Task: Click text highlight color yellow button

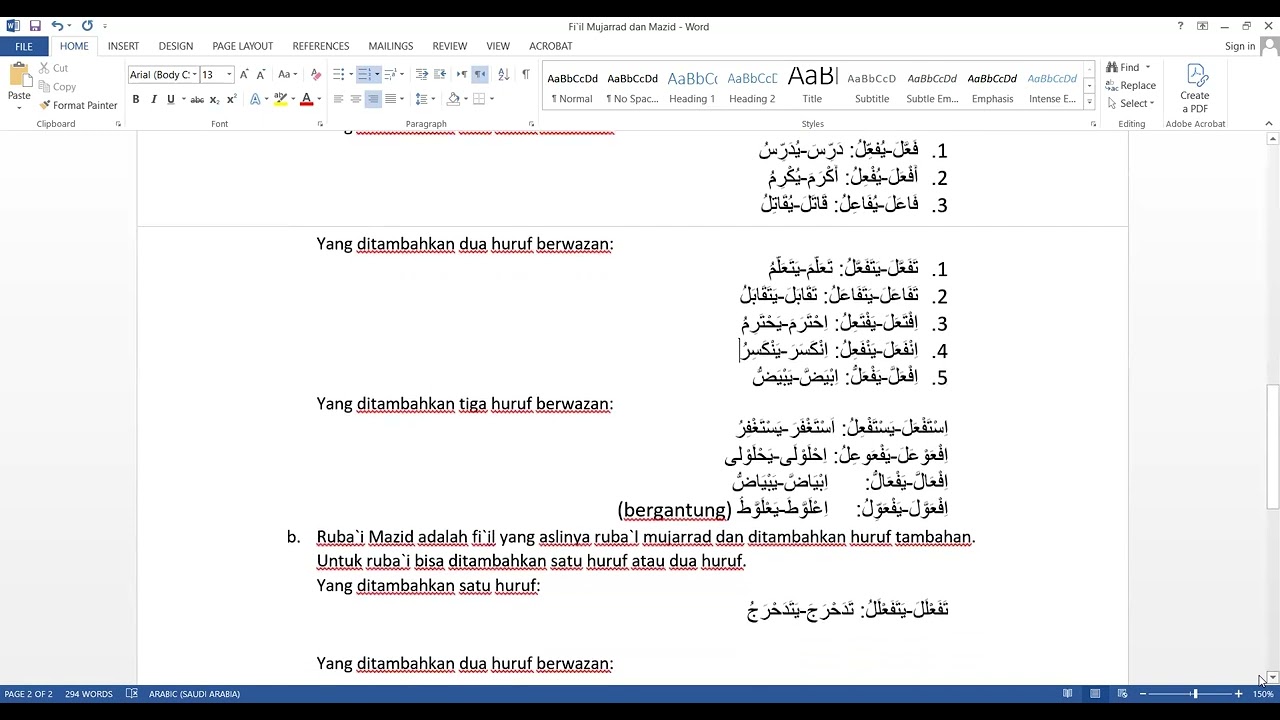Action: [x=281, y=99]
